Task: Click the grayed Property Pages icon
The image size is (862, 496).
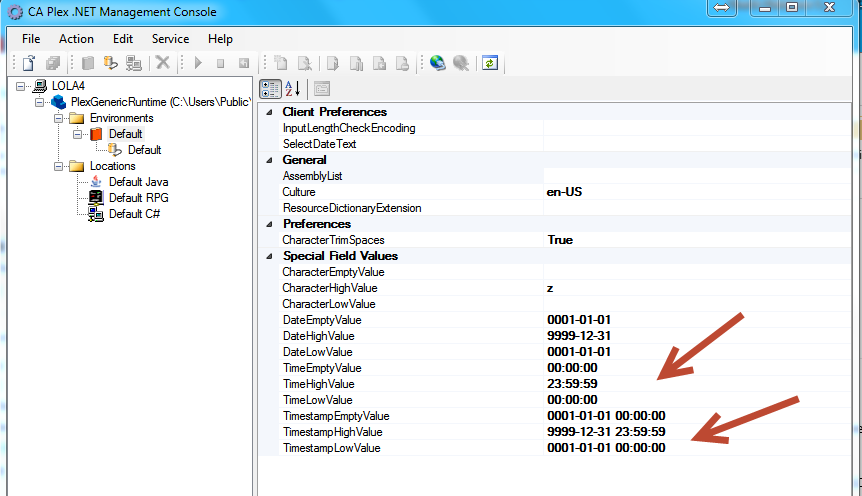Action: pyautogui.click(x=322, y=89)
